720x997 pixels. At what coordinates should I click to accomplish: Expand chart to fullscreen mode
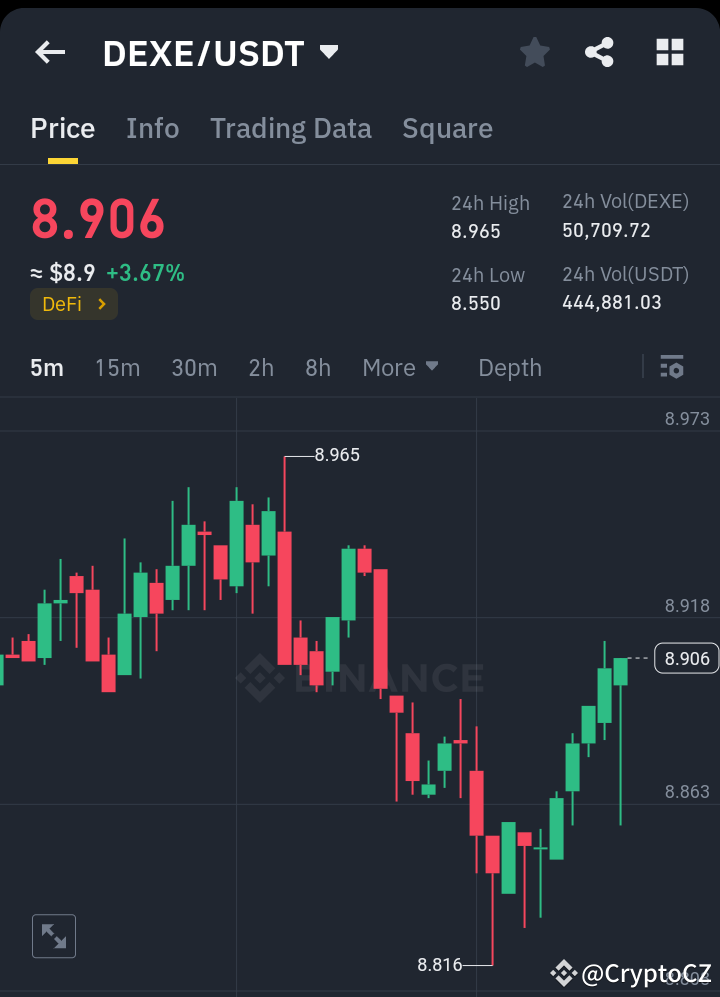53,936
